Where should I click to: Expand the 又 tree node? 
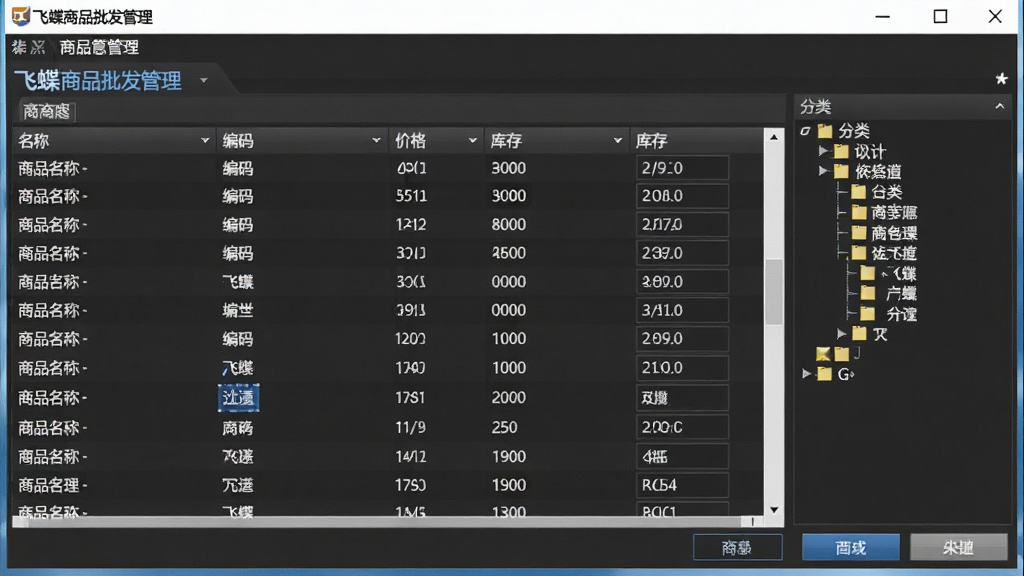click(x=842, y=334)
